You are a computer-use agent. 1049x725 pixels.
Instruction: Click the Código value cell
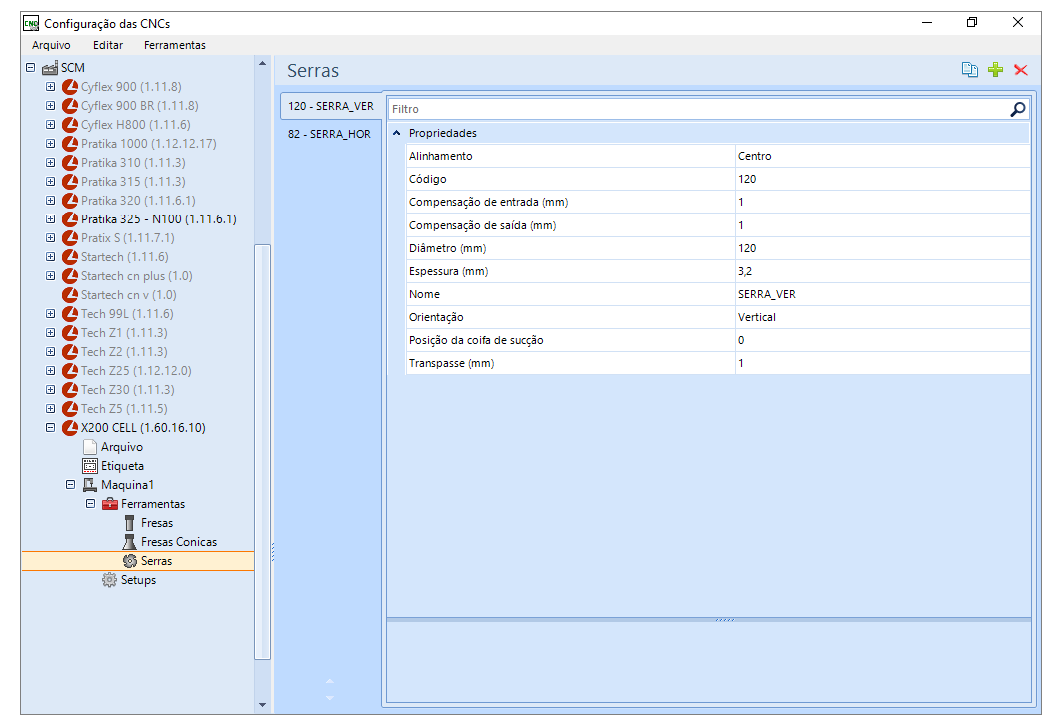[882, 179]
